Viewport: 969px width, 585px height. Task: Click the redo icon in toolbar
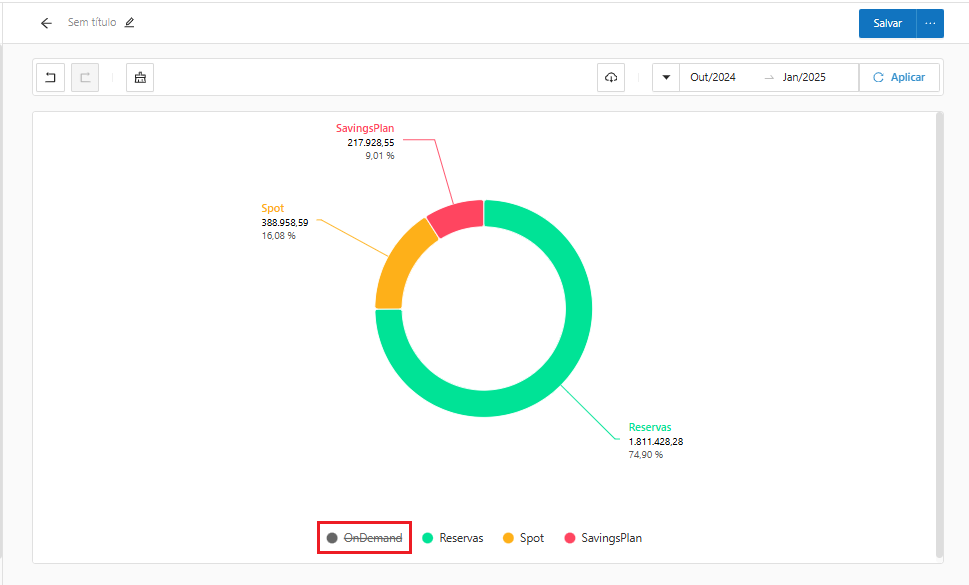pyautogui.click(x=85, y=78)
